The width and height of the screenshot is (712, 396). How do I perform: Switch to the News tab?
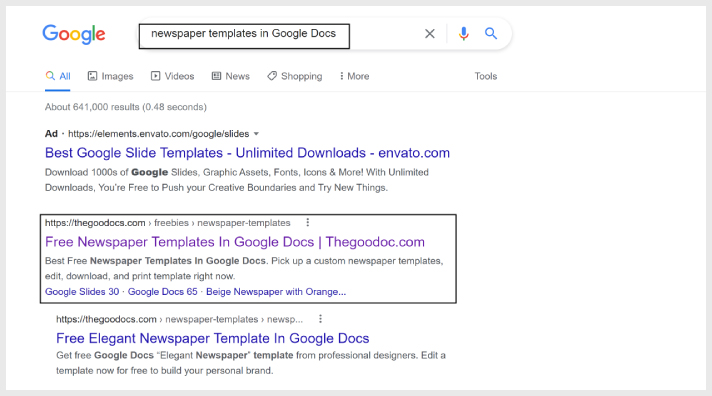(x=231, y=76)
